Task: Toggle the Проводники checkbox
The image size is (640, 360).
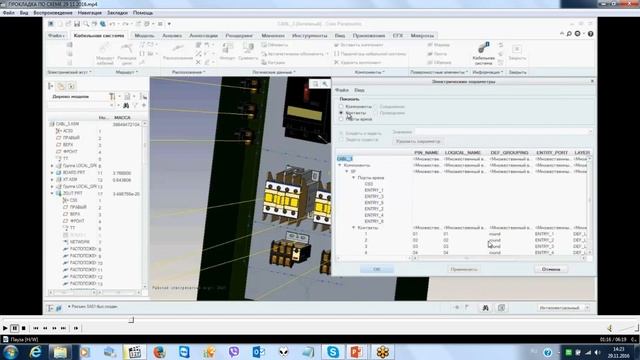Action: coord(376,113)
